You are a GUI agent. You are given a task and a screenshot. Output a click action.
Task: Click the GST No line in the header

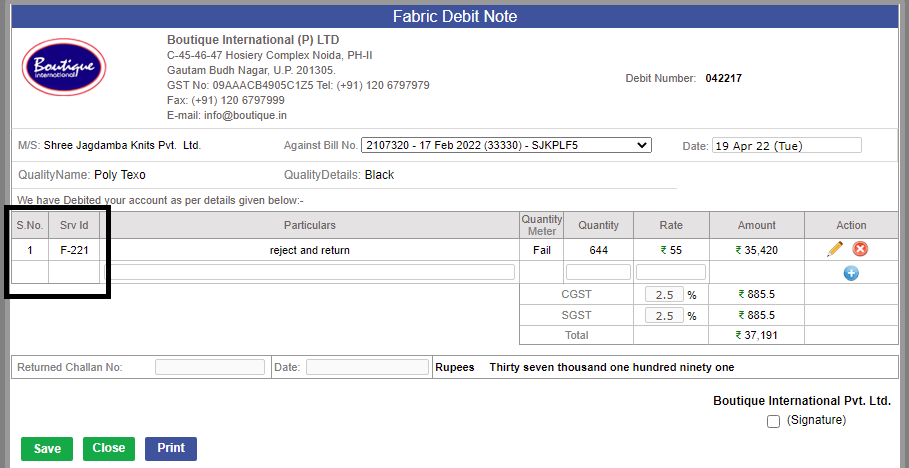click(x=298, y=85)
